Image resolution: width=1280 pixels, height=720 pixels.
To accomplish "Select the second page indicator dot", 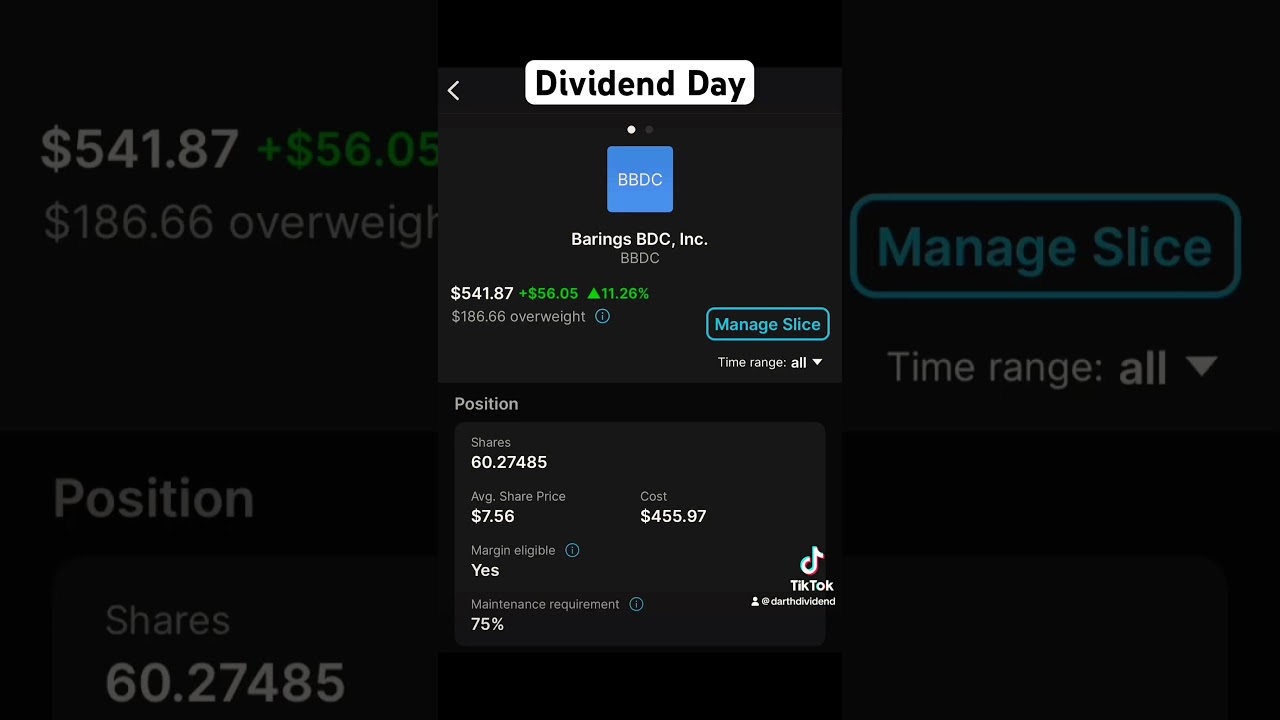I will tap(649, 129).
